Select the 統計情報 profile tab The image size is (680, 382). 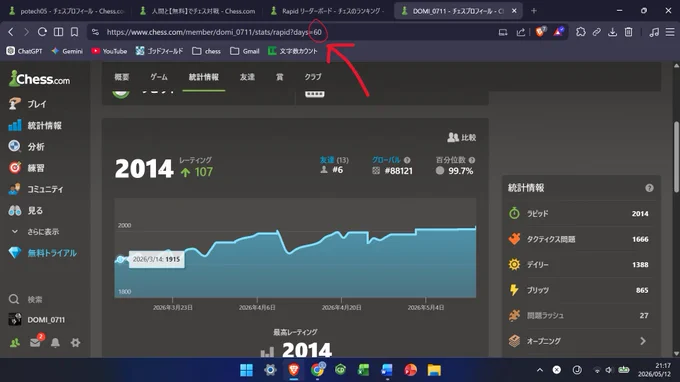(x=203, y=77)
